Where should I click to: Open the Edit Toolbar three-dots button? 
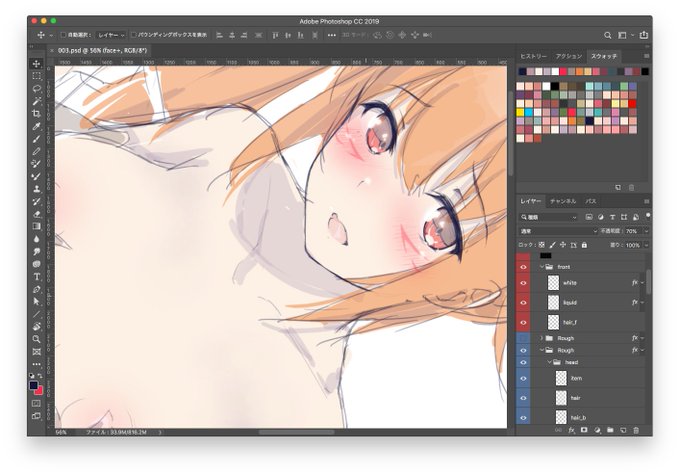[x=36, y=364]
